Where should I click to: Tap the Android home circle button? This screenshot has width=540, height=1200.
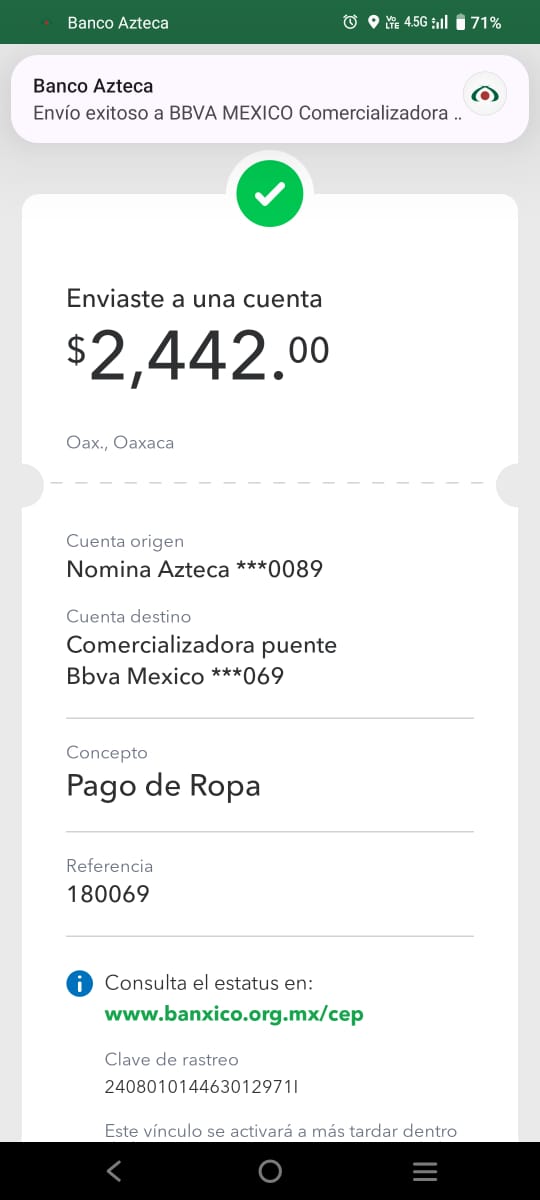pos(270,1171)
